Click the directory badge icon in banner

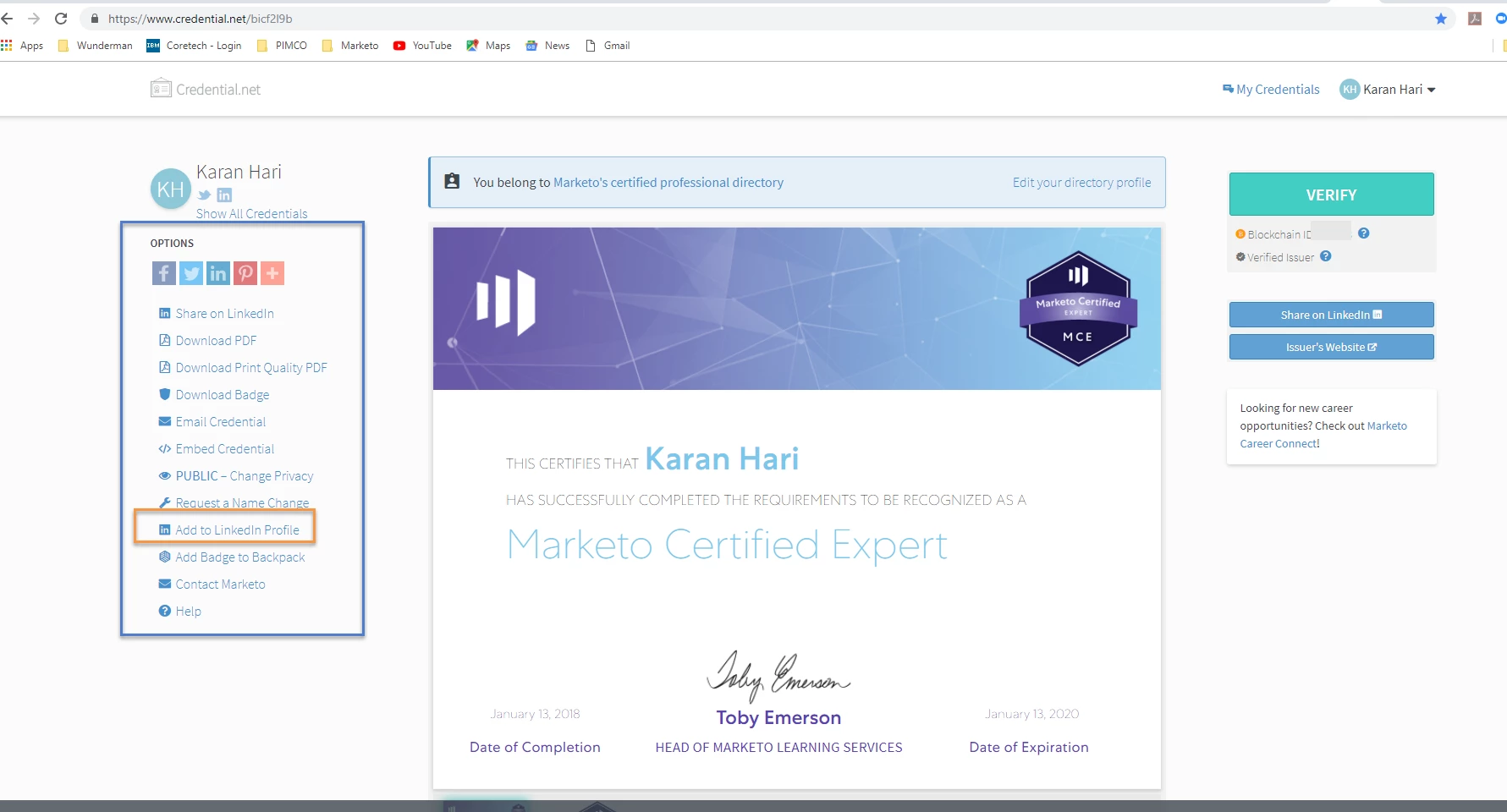pyautogui.click(x=452, y=182)
